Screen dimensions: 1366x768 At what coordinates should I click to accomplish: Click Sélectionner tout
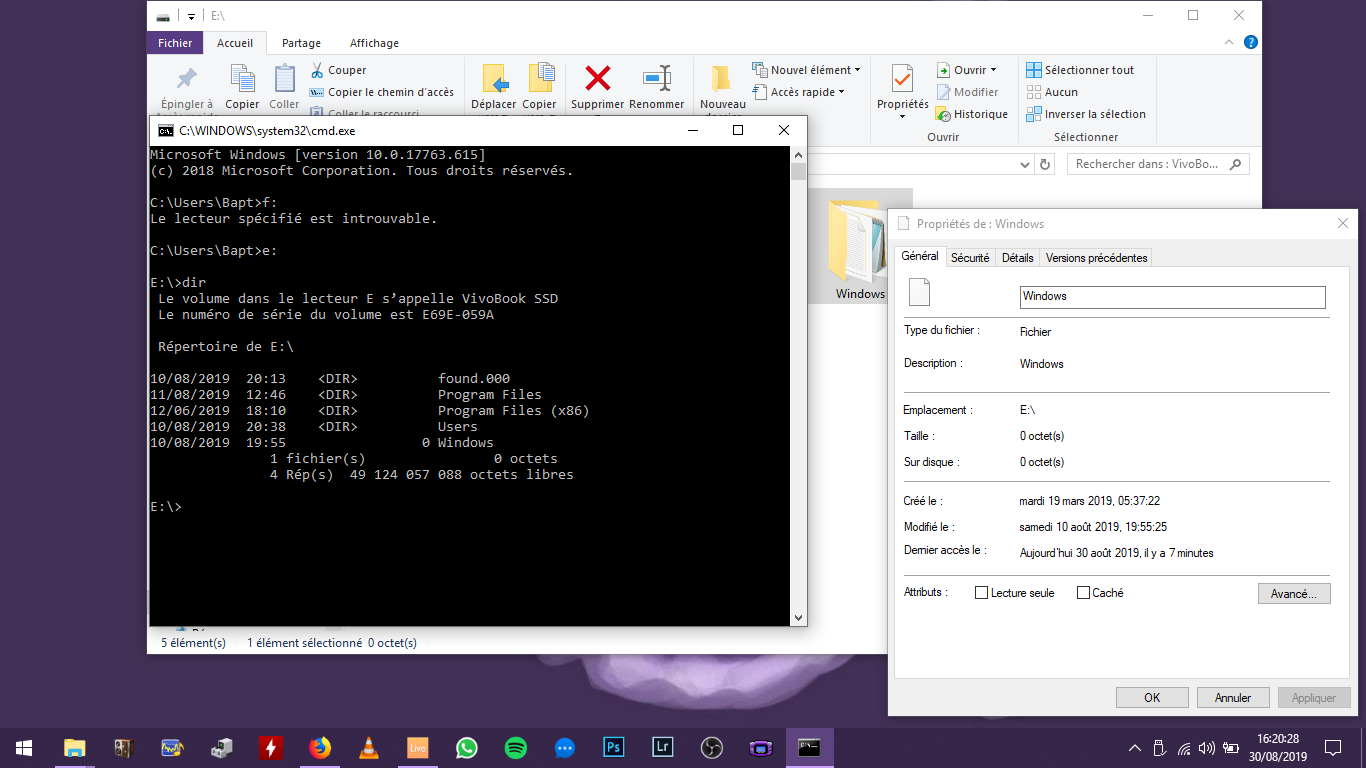(x=1080, y=70)
